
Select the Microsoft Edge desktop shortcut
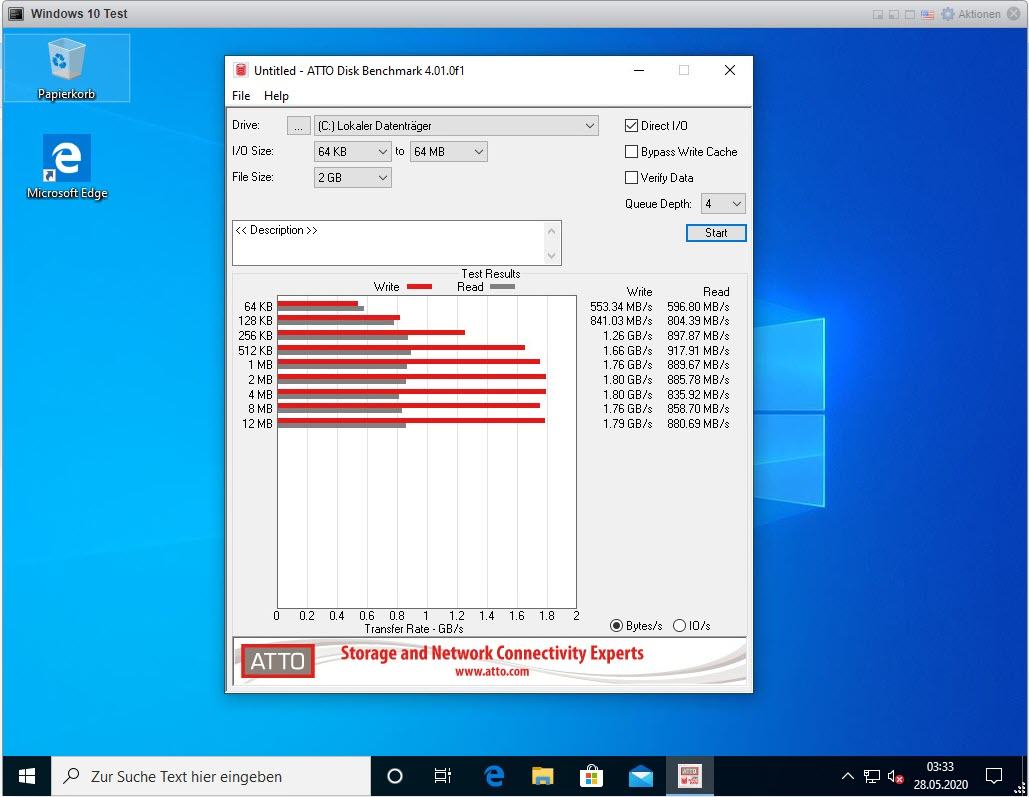tap(66, 167)
